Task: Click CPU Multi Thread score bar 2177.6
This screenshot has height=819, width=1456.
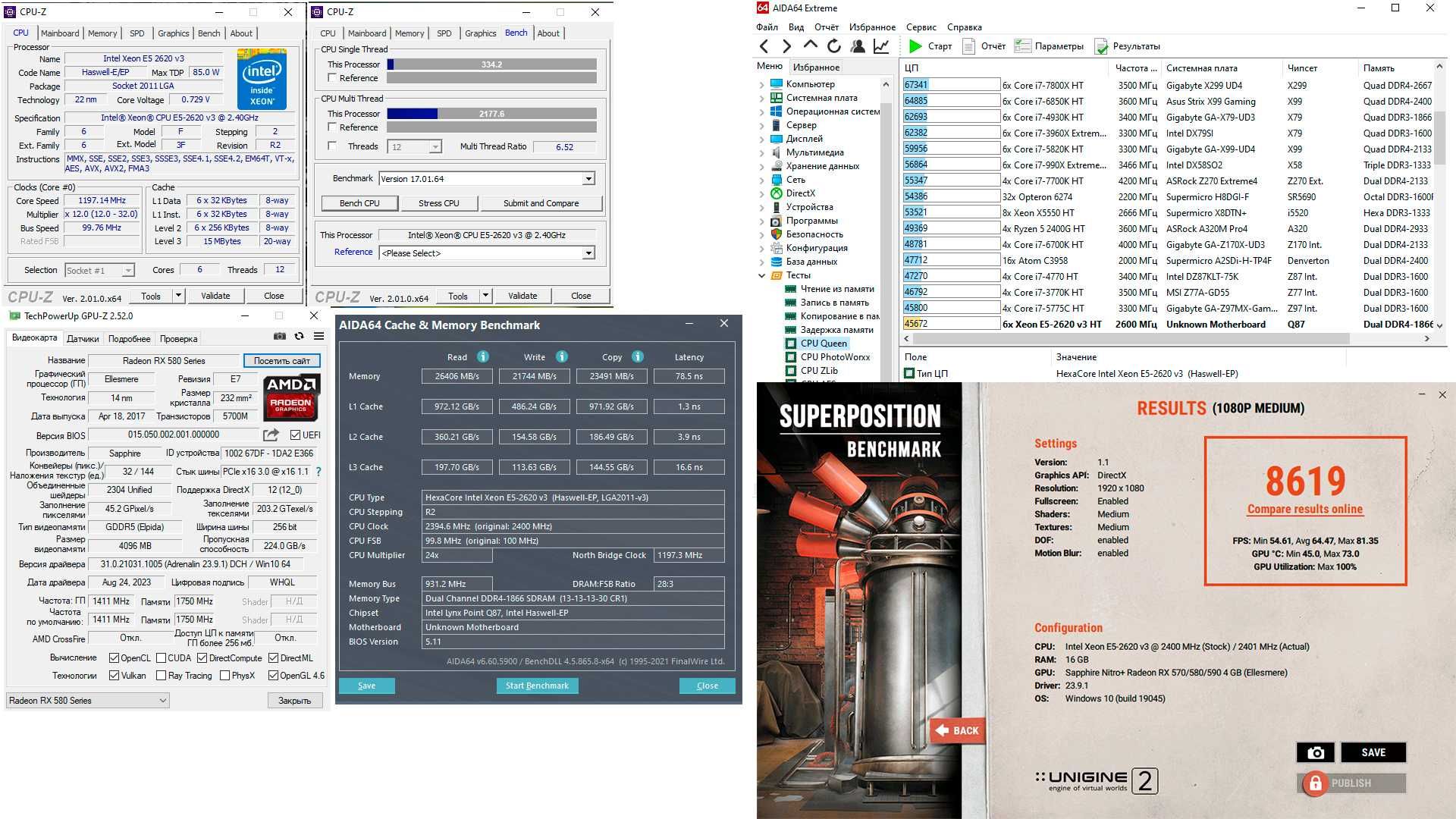Action: point(491,114)
